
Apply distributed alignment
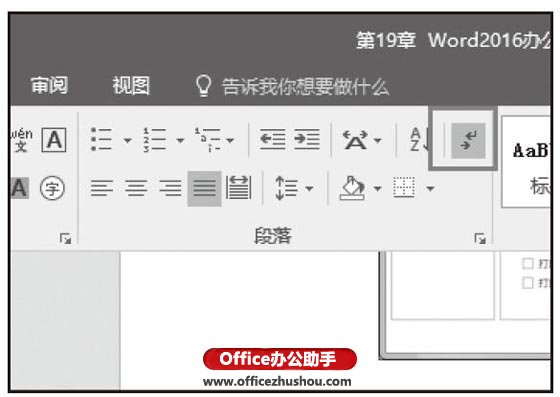tap(239, 188)
